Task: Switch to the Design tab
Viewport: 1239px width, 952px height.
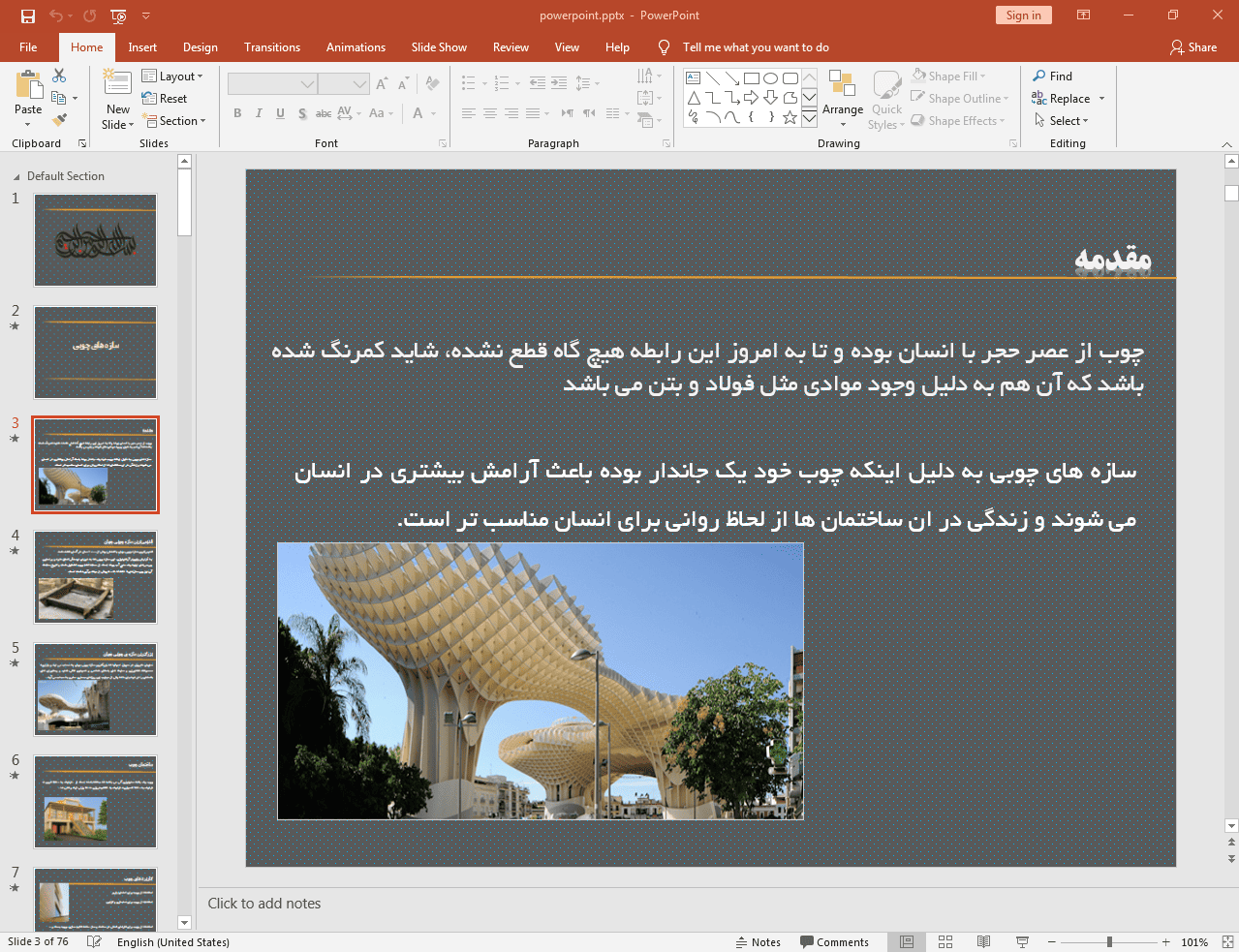Action: coord(200,47)
